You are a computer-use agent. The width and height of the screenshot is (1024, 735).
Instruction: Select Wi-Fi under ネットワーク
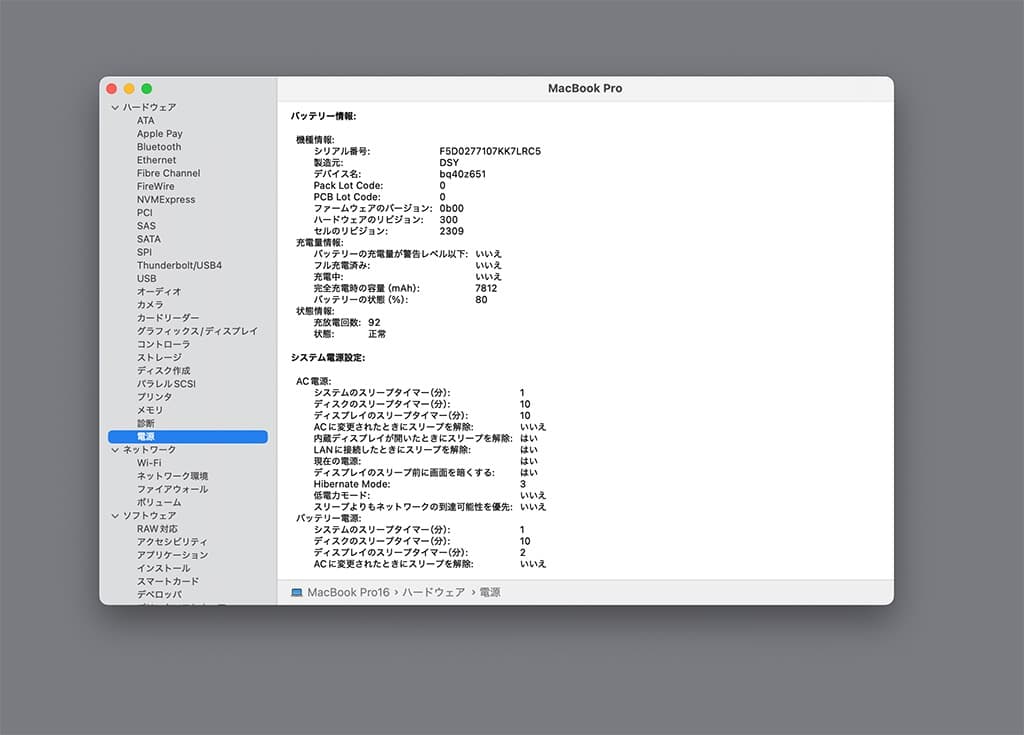(x=149, y=463)
